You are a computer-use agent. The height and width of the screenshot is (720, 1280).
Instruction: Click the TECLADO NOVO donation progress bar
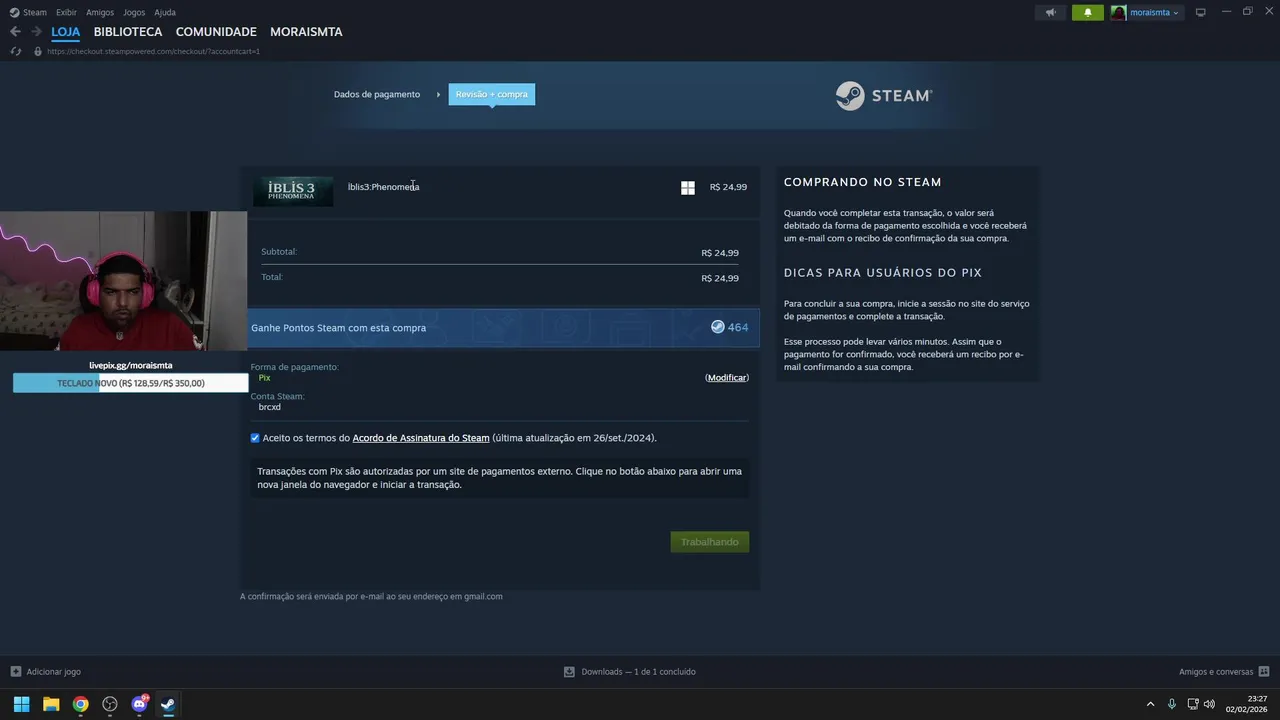pos(130,383)
